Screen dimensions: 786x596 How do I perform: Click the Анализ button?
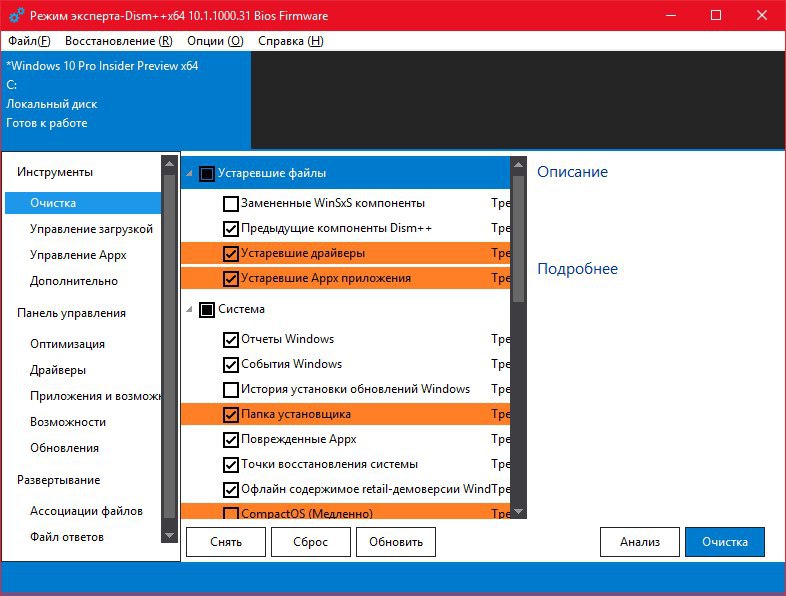click(640, 542)
